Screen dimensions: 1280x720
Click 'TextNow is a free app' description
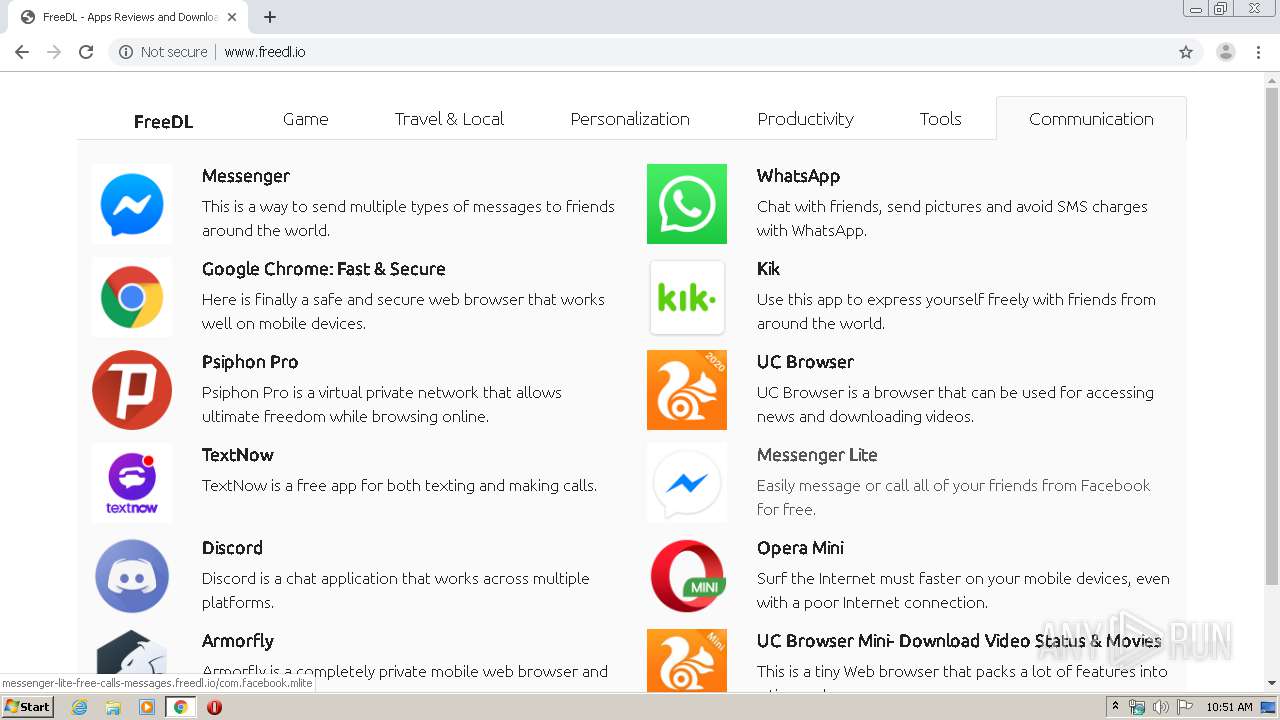(x=400, y=486)
